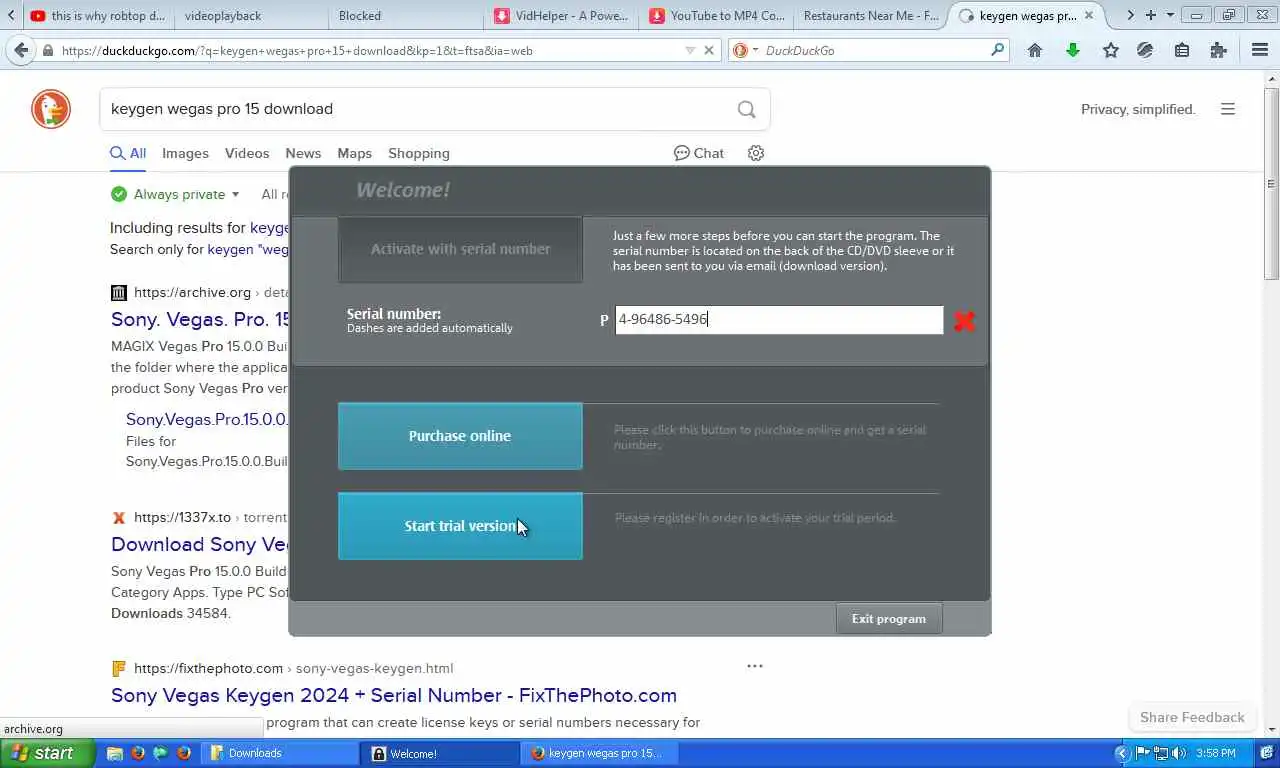Open the Sony.Vegas.Pro.15.0.0 sublink
This screenshot has width=1280, height=768.
(207, 419)
